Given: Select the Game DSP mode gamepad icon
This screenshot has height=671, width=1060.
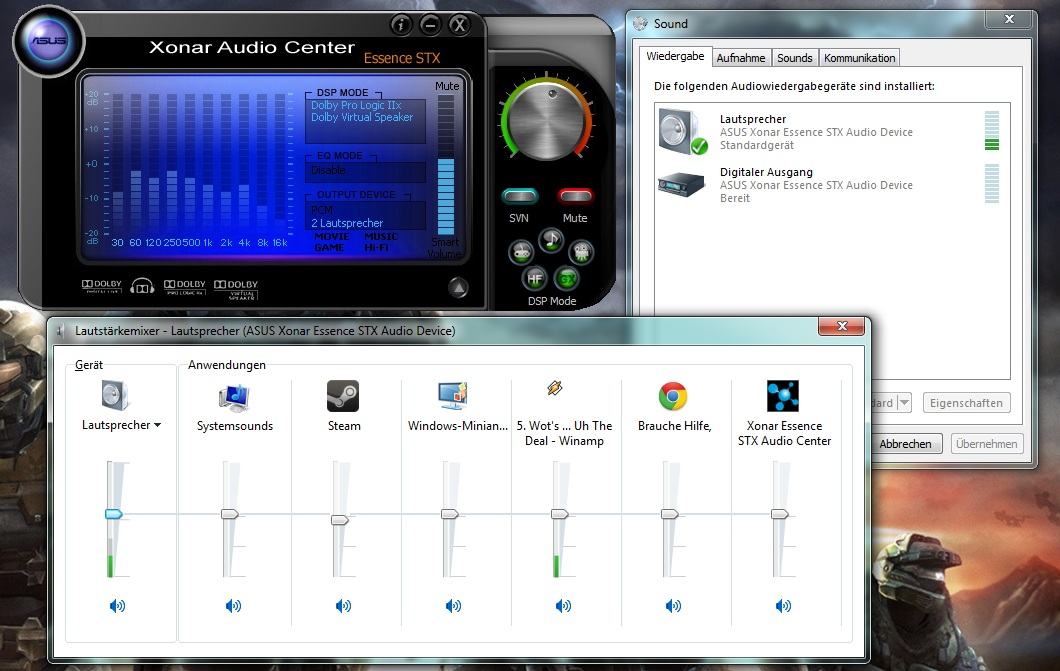Looking at the screenshot, I should (x=521, y=253).
